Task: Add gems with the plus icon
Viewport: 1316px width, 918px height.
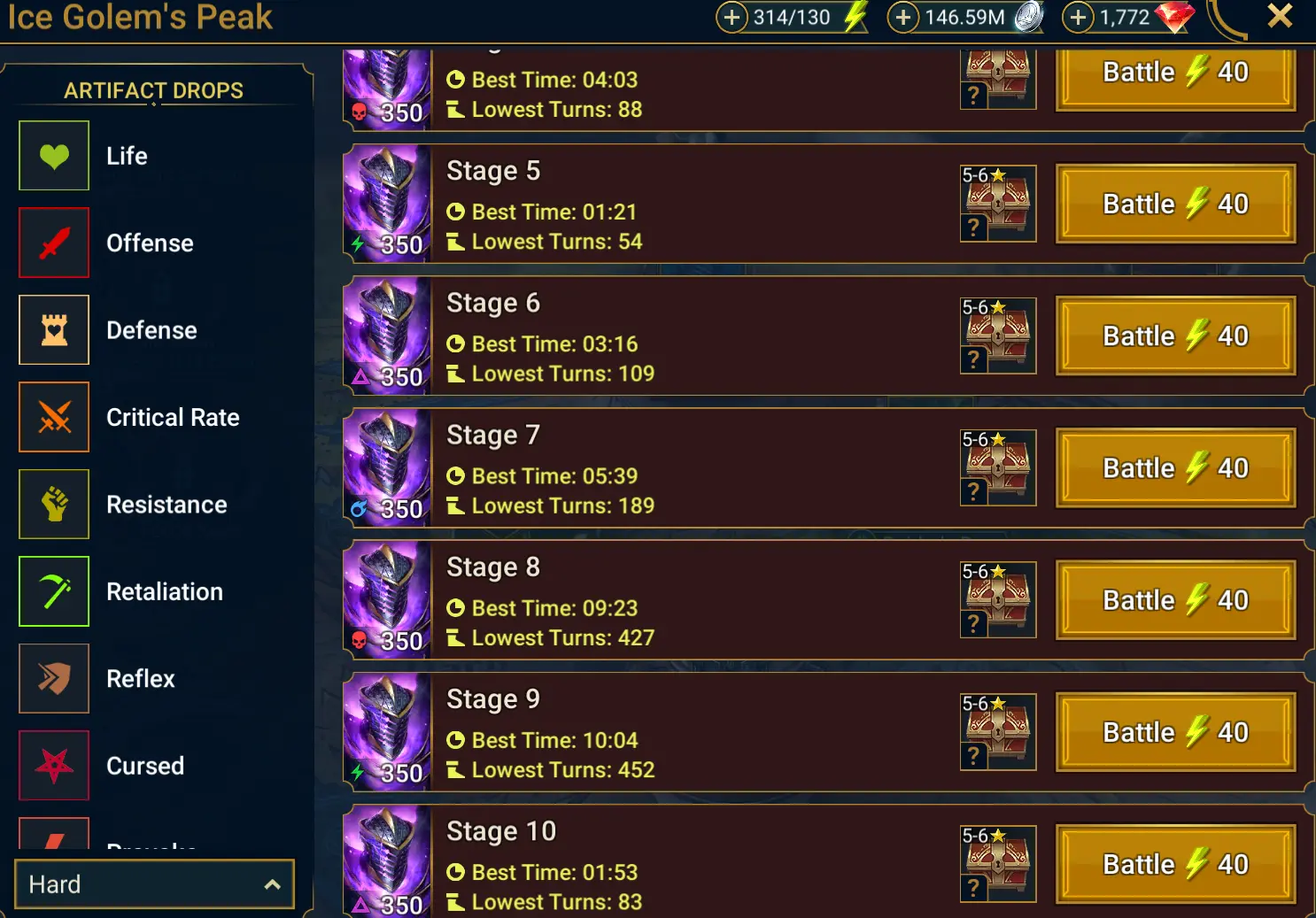Action: coord(1077,17)
